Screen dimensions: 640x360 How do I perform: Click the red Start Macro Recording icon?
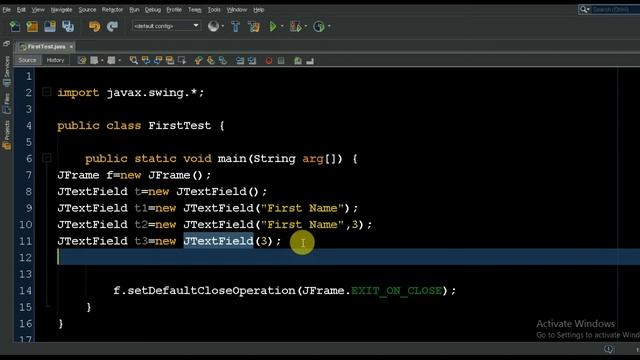[269, 61]
